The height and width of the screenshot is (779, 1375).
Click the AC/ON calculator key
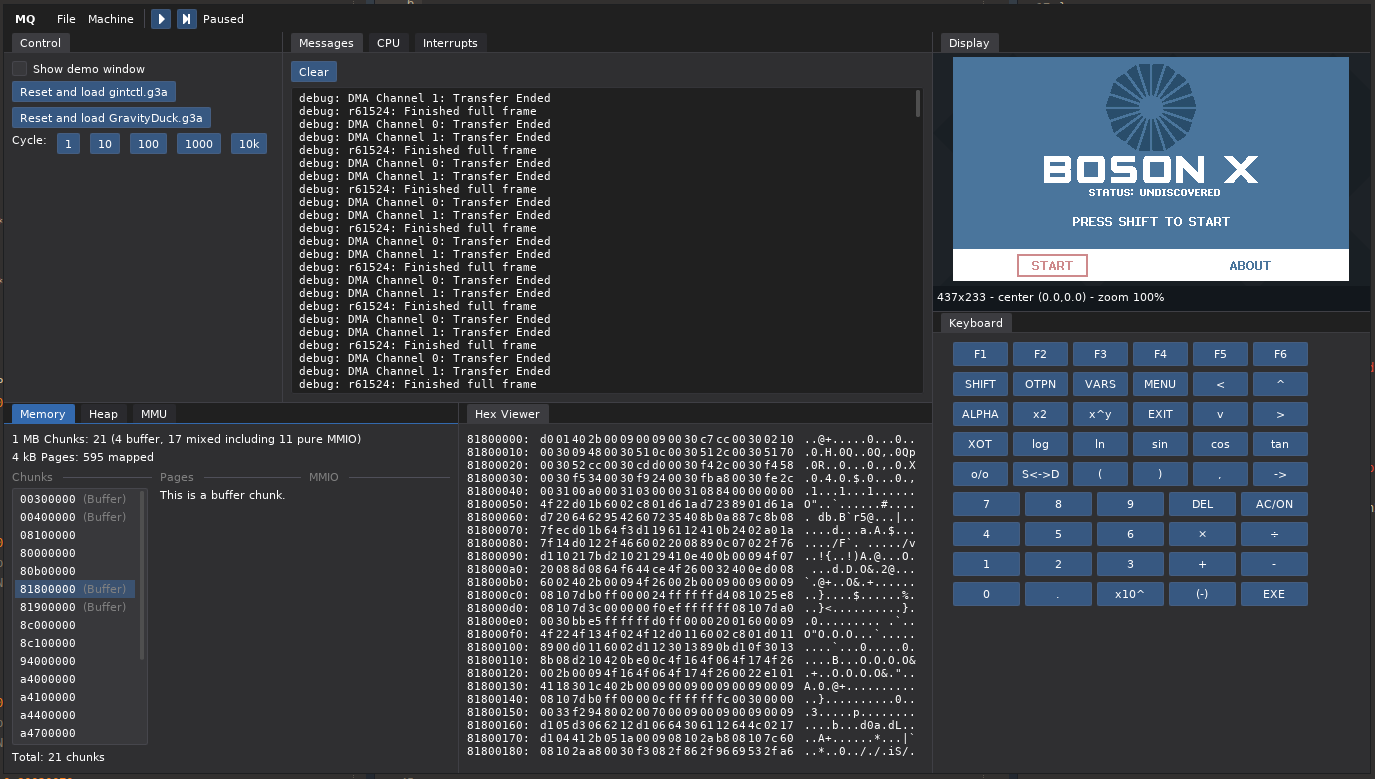pos(1275,504)
